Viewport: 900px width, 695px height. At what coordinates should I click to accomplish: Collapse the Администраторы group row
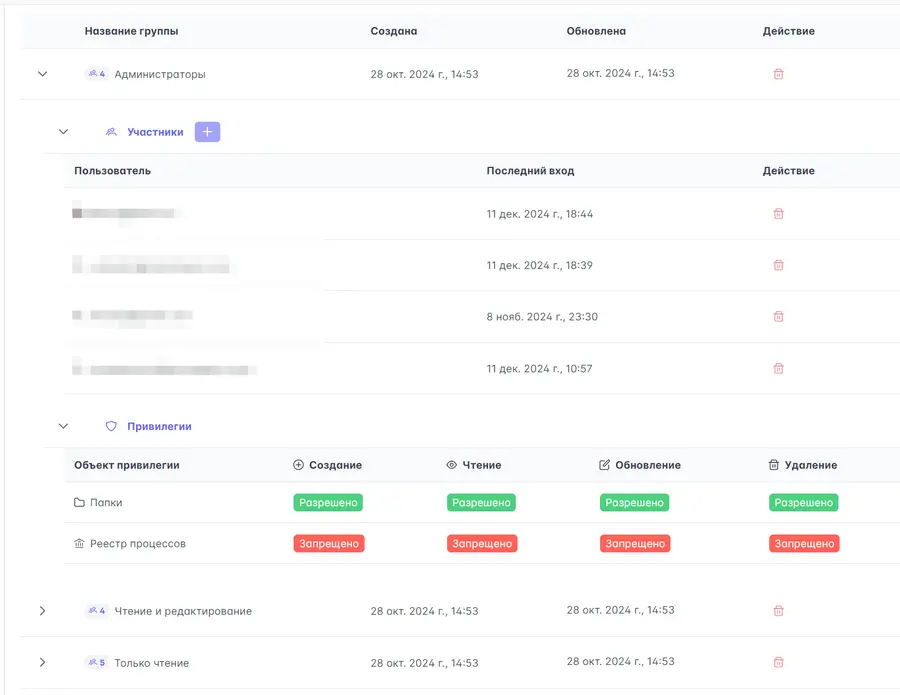42,74
